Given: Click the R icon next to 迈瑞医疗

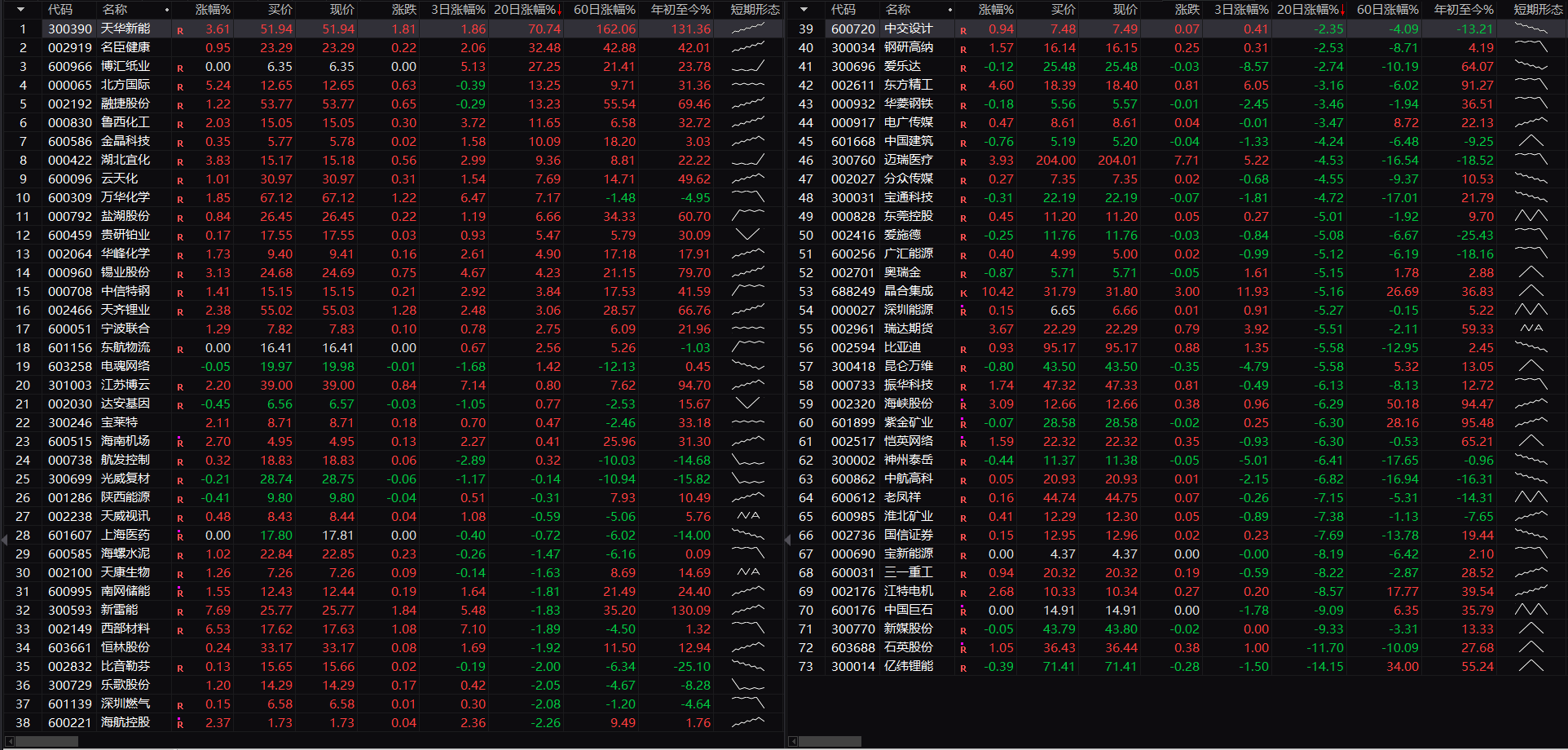Looking at the screenshot, I should point(963,161).
